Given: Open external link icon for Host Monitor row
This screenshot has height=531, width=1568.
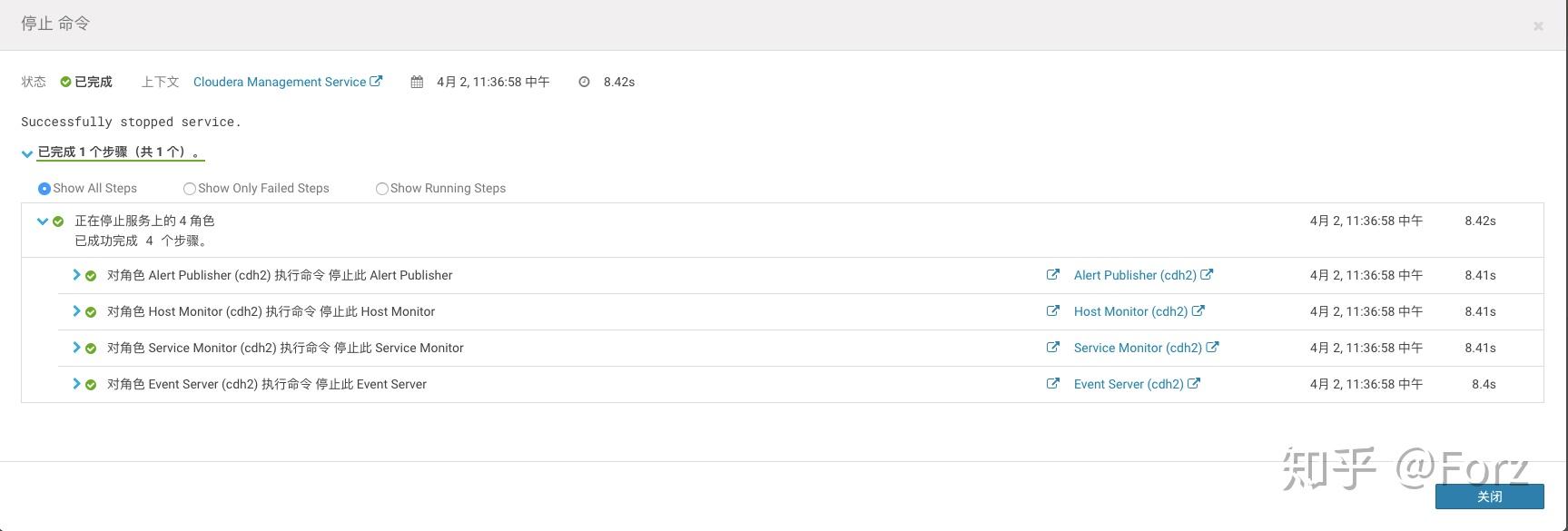Looking at the screenshot, I should (x=1052, y=310).
